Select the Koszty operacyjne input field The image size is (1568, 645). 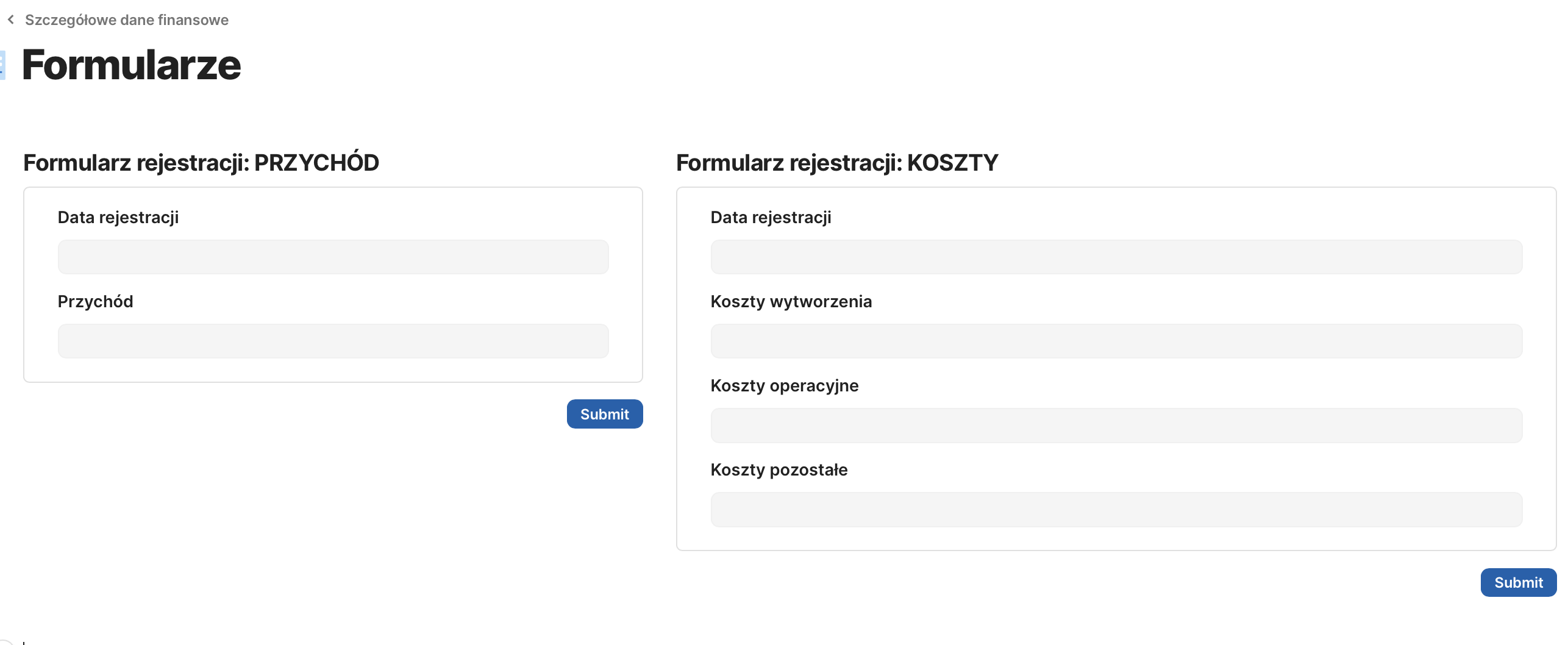(x=1116, y=426)
